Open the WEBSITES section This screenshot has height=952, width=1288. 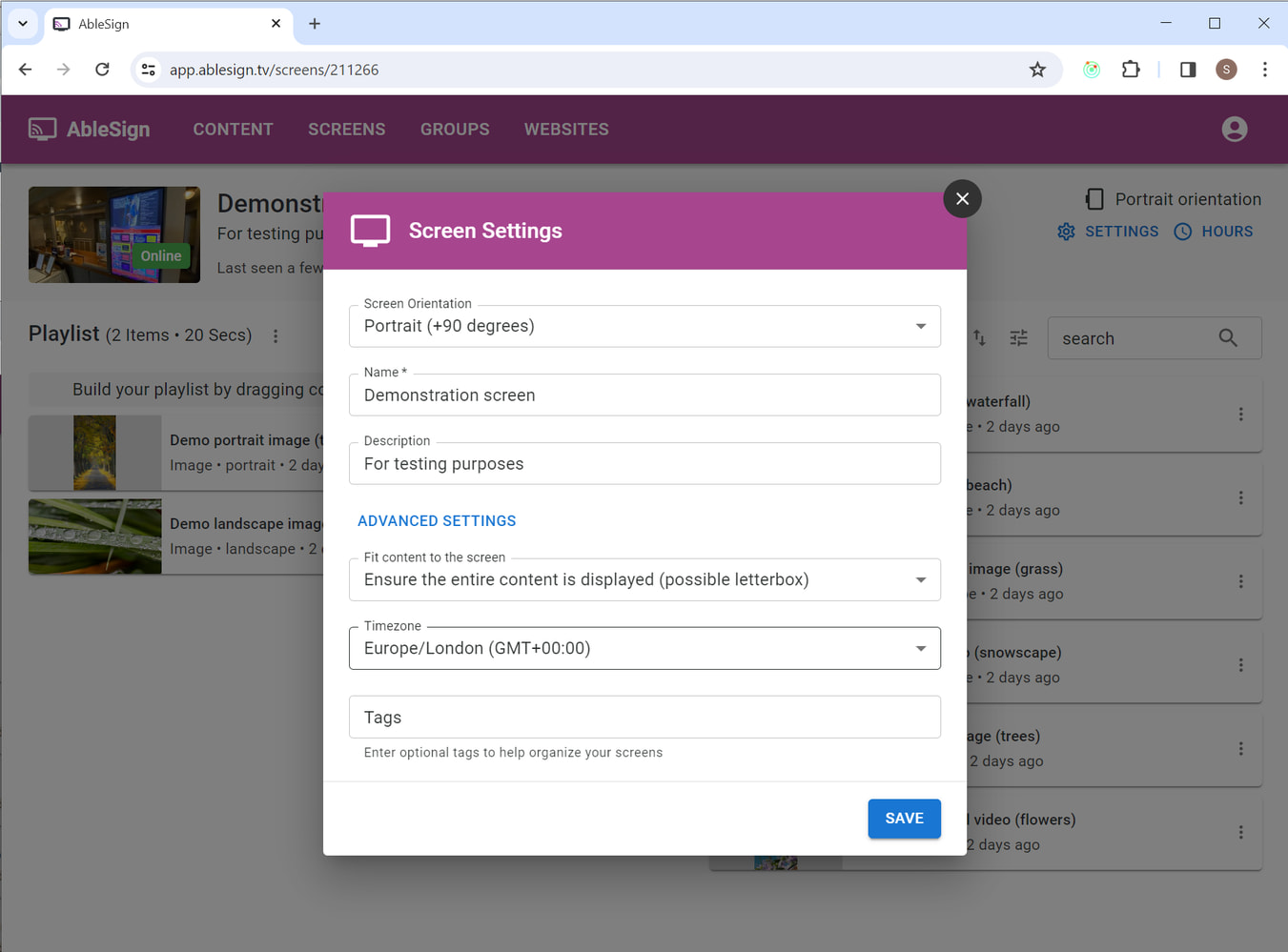coord(566,129)
